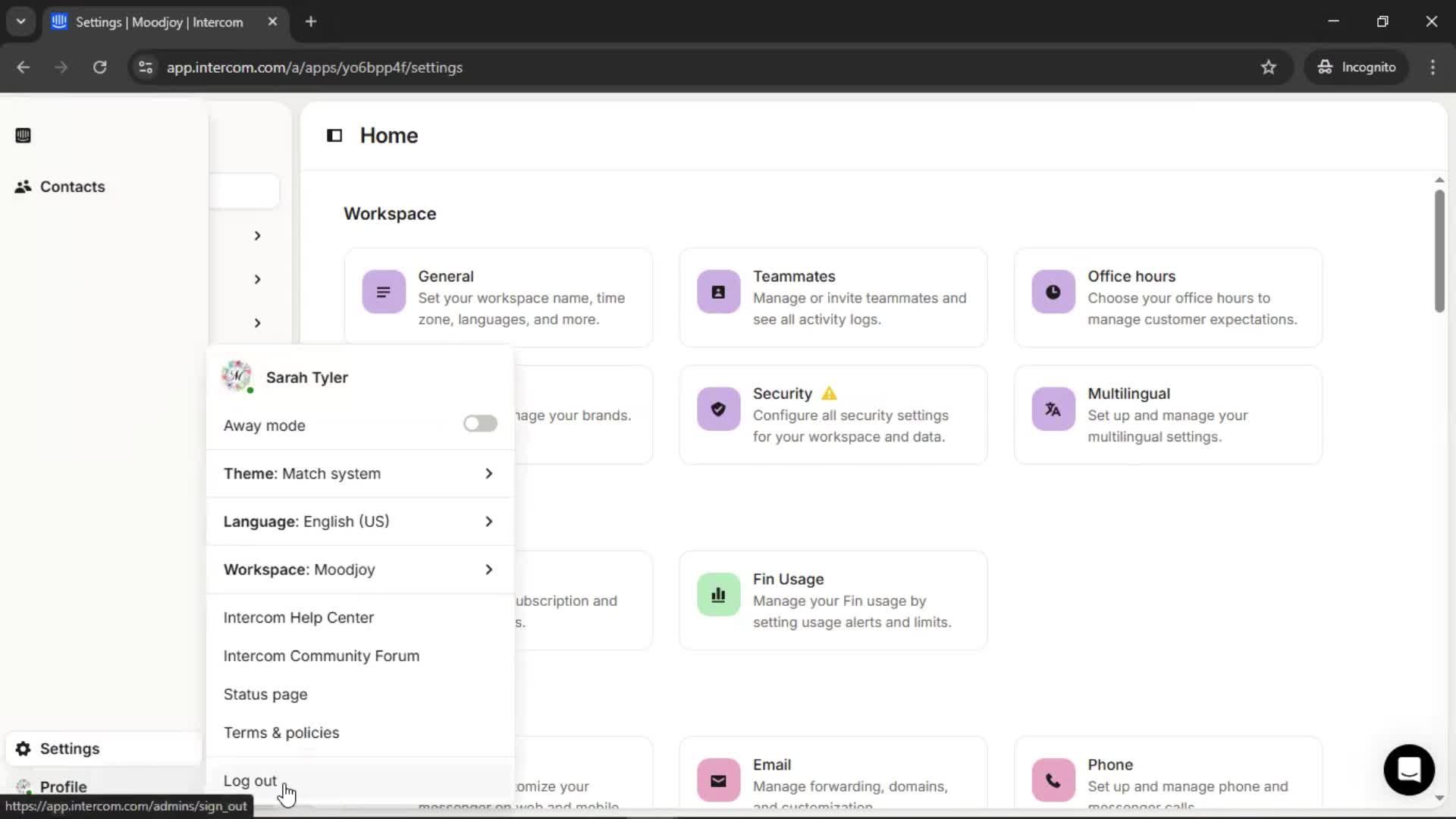Click the Fin Usage chart icon
This screenshot has height=819, width=1456.
(718, 595)
